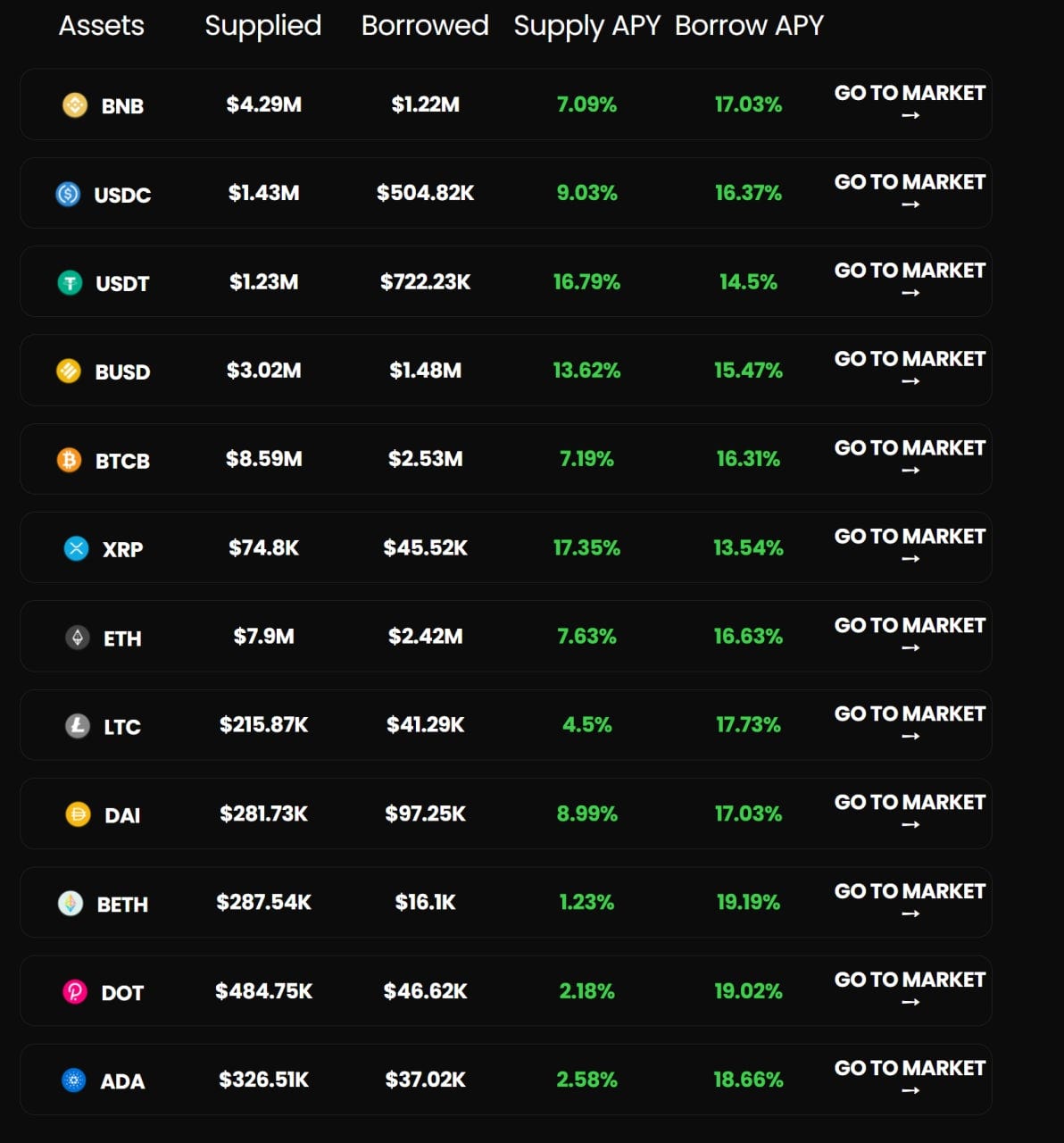The image size is (1064, 1143).
Task: Click the yellow BUSD icon
Action: click(x=69, y=371)
